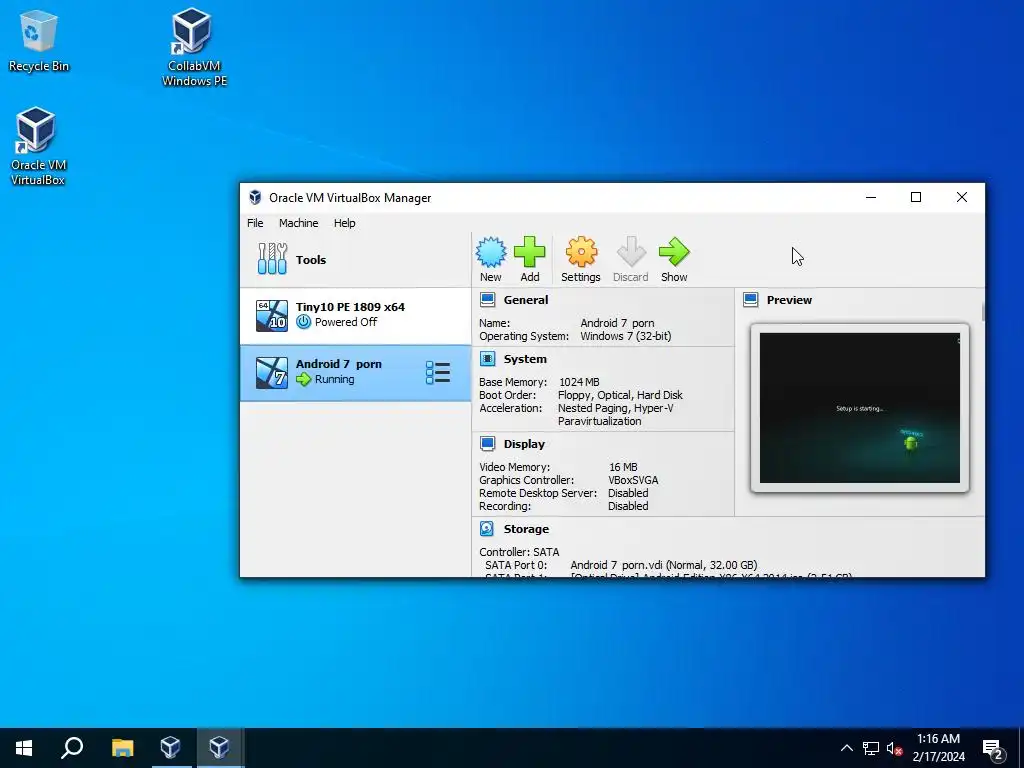This screenshot has height=768, width=1024.
Task: Open the notification center icon
Action: point(993,749)
